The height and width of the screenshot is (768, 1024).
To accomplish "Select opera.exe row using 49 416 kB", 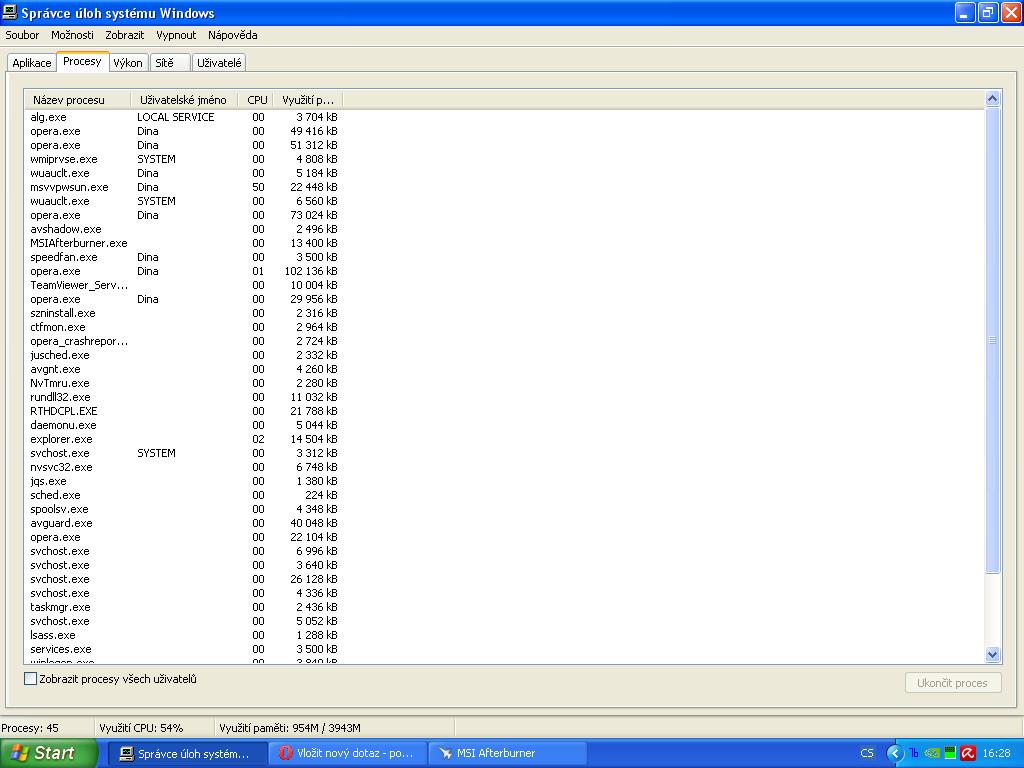I will click(184, 131).
